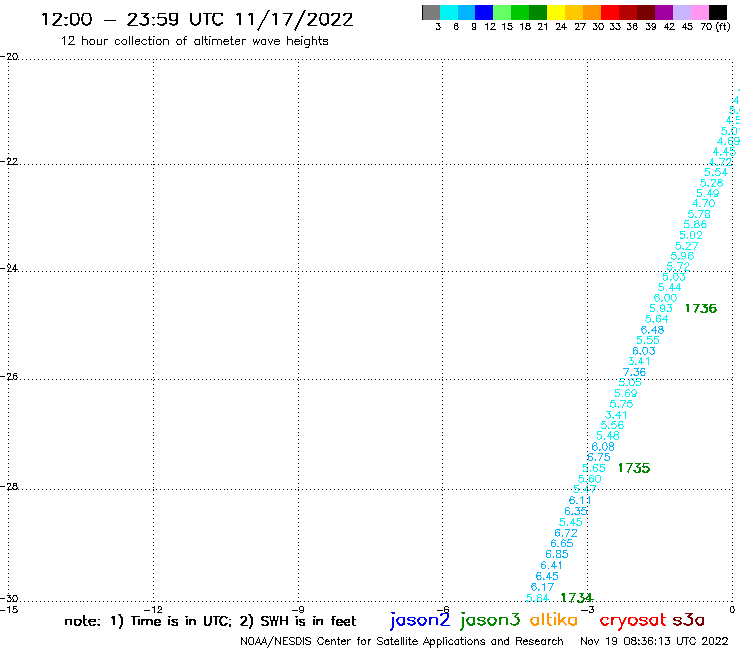Click the green jason3 satellite label
The image size is (740, 650).
(x=490, y=620)
